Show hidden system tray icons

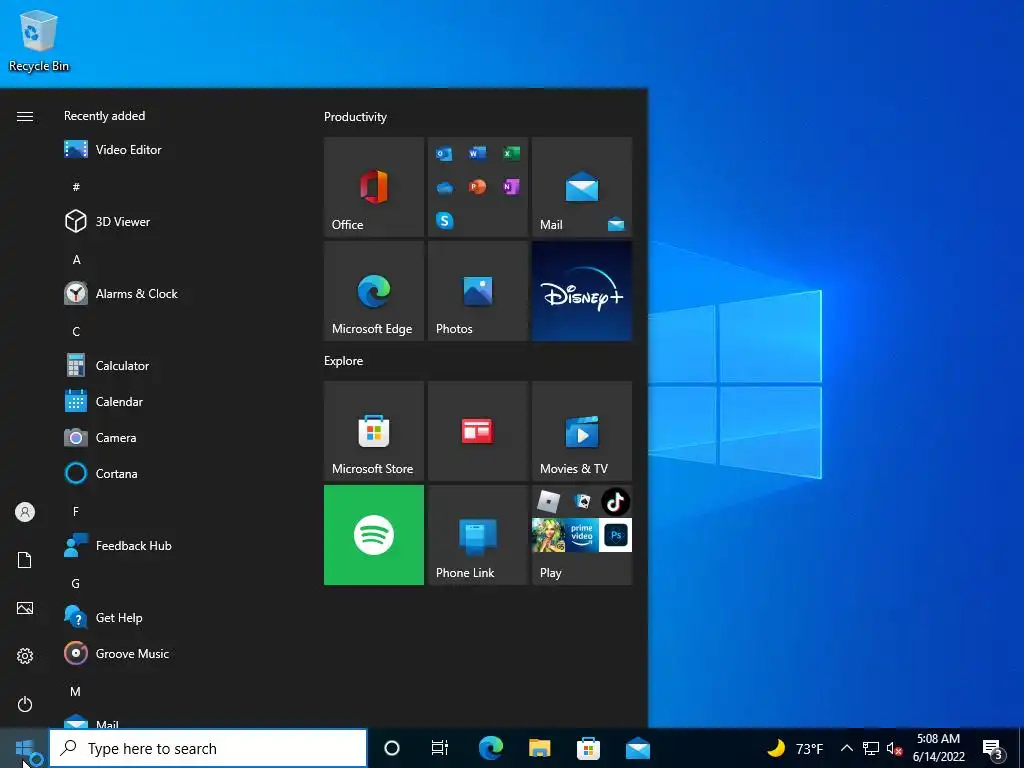coord(846,748)
